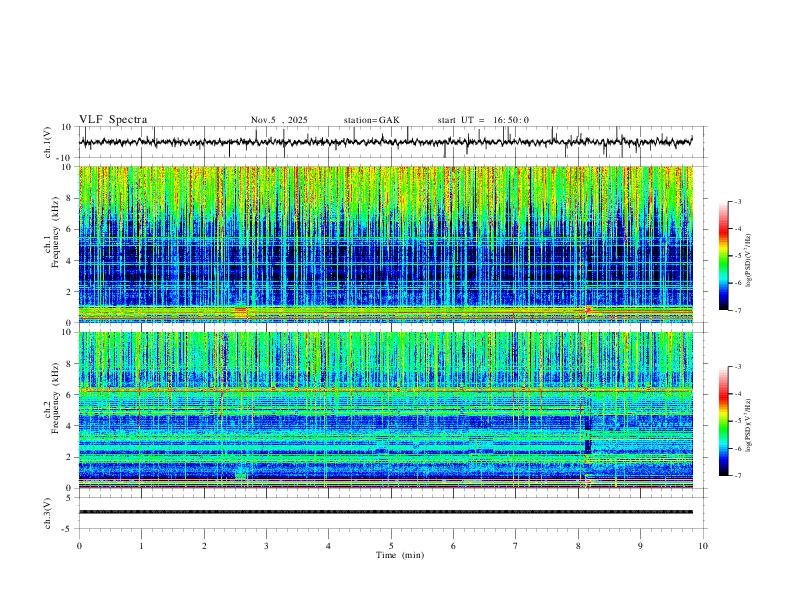
Task: Click the "-7" label on lower colorbar
Action: (x=738, y=476)
